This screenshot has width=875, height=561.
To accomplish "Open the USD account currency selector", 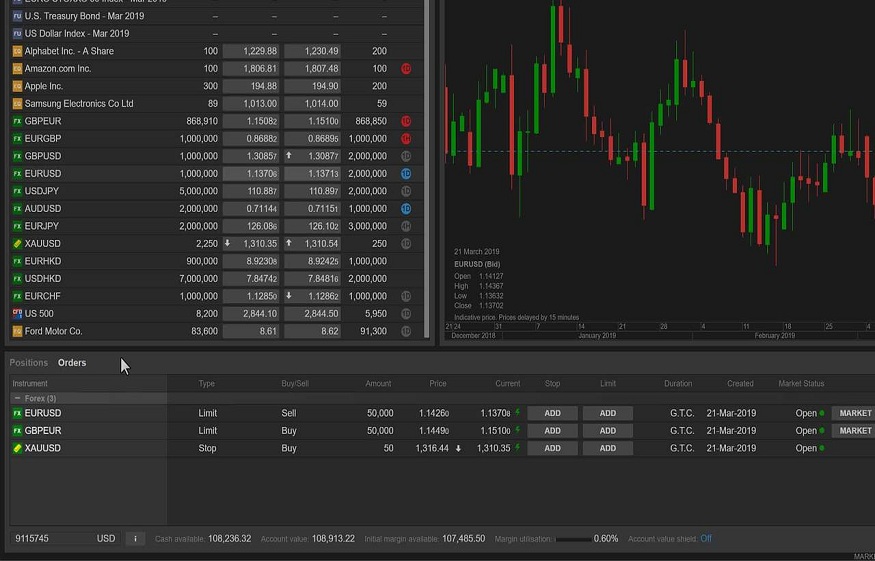I will (106, 539).
